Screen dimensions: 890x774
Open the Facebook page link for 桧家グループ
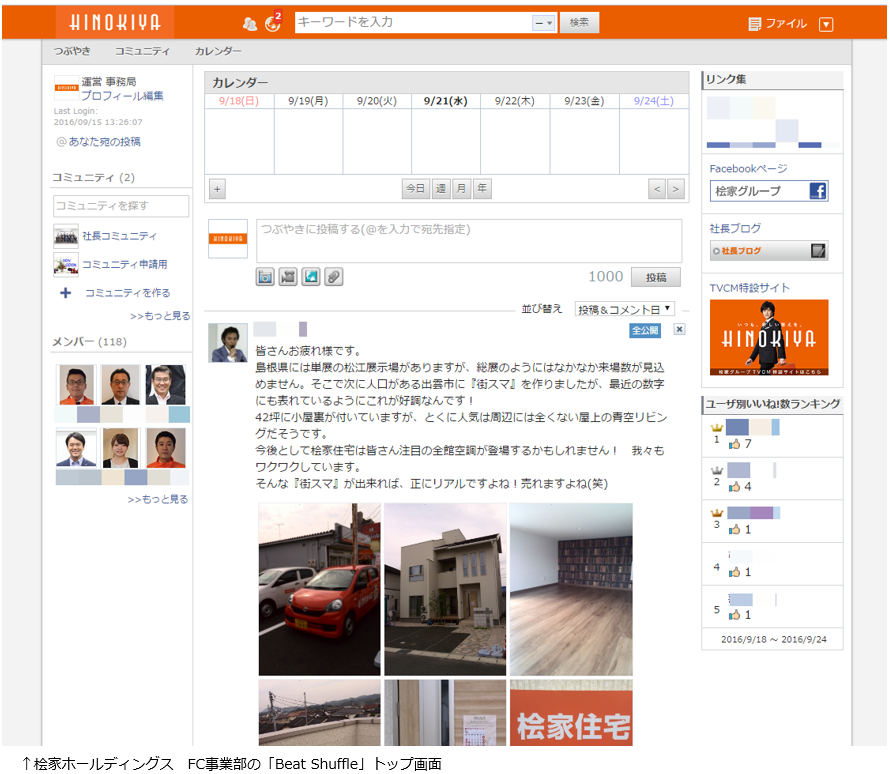click(768, 191)
